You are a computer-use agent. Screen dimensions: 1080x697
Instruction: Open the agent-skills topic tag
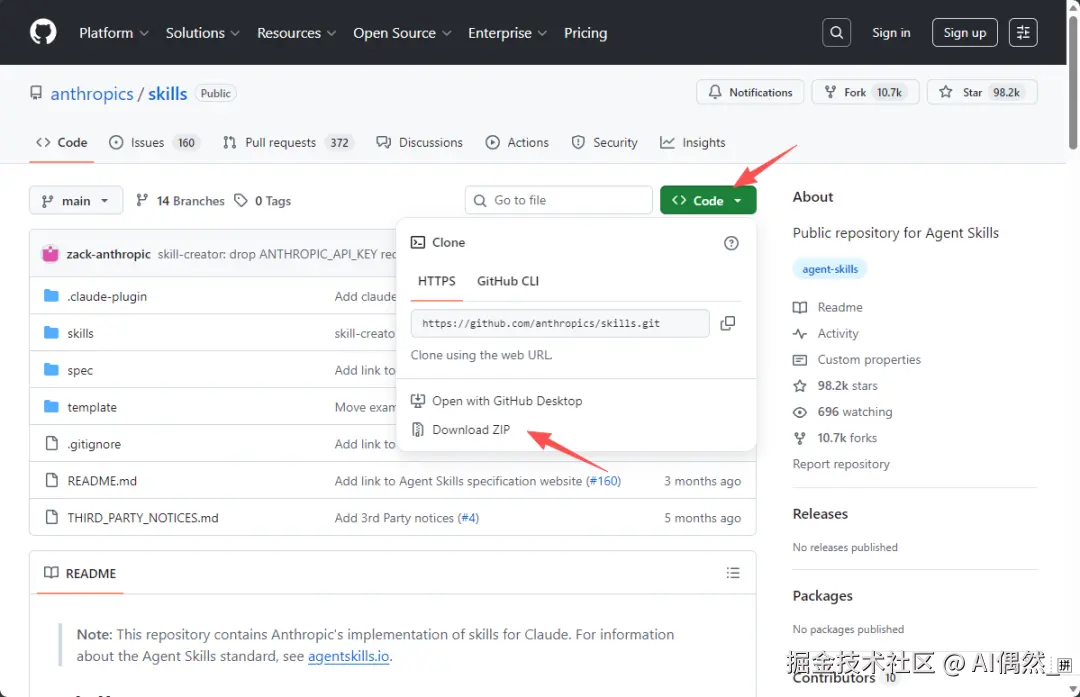830,269
